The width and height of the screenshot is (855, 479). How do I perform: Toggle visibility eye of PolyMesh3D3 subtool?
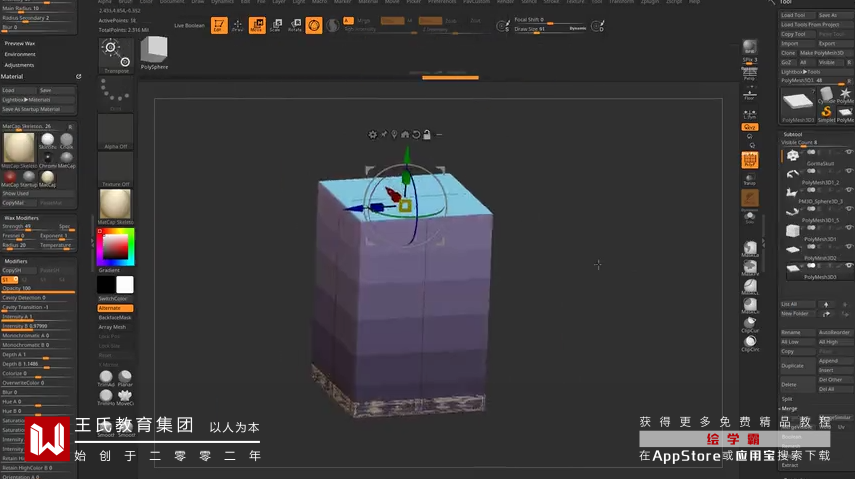(x=848, y=266)
